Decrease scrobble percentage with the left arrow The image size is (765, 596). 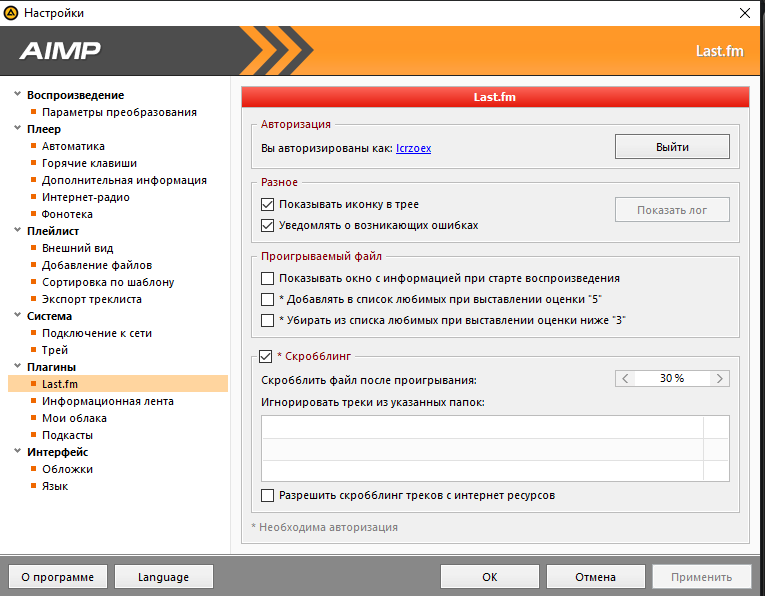(x=626, y=379)
